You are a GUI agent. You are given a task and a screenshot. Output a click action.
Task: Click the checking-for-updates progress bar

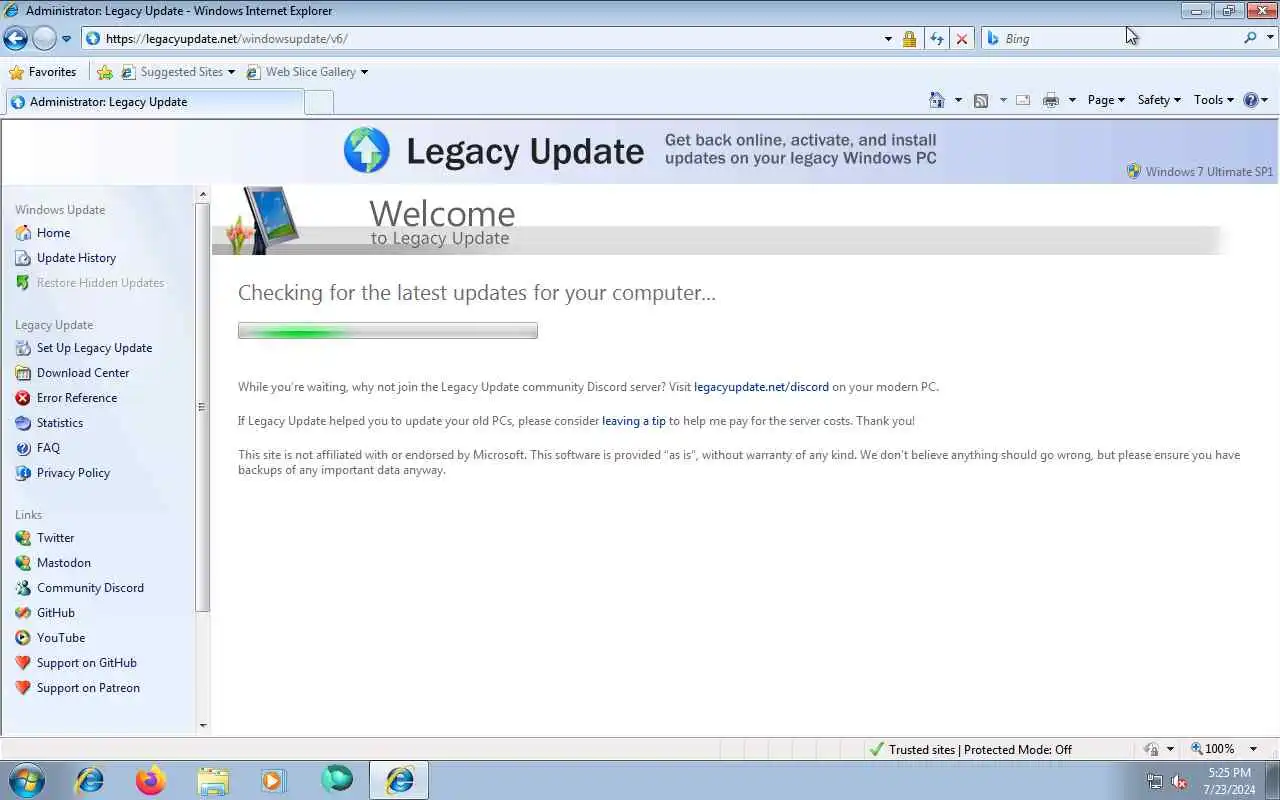coord(388,331)
